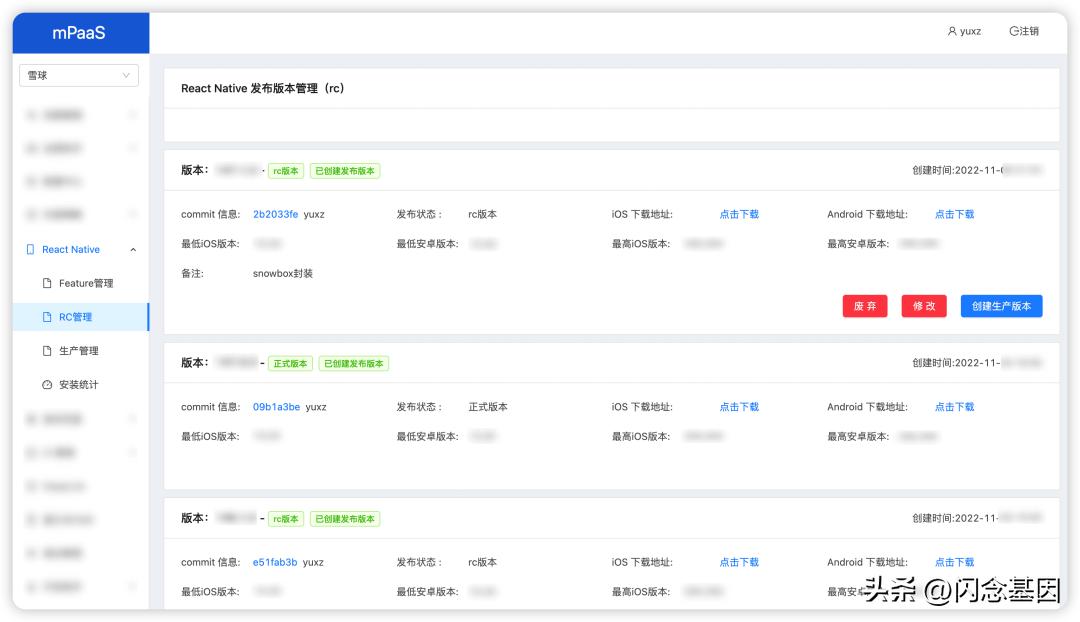Click the 注销 logout button
The image size is (1080, 622).
[1024, 31]
